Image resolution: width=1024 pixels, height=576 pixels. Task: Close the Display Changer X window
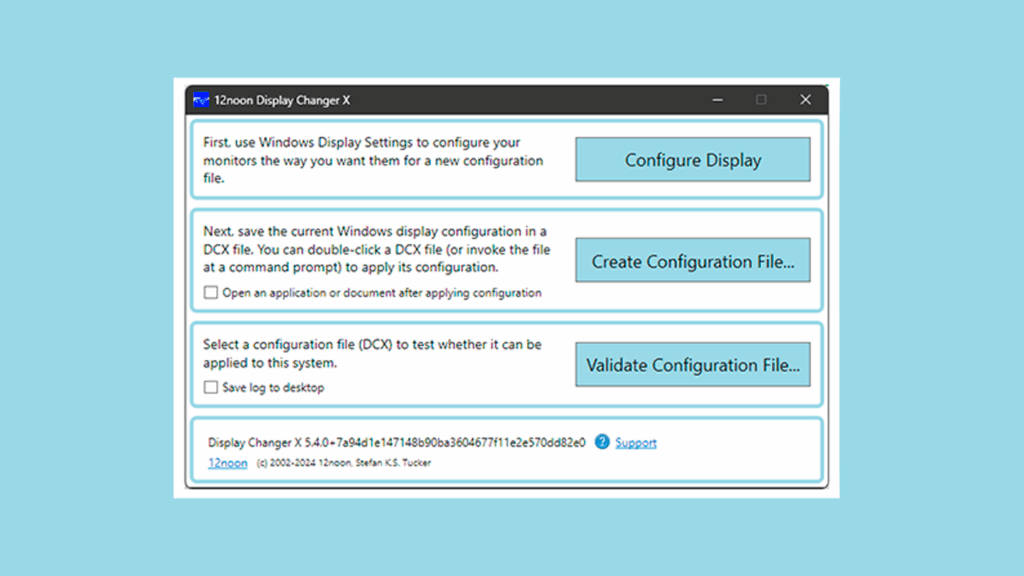click(805, 100)
